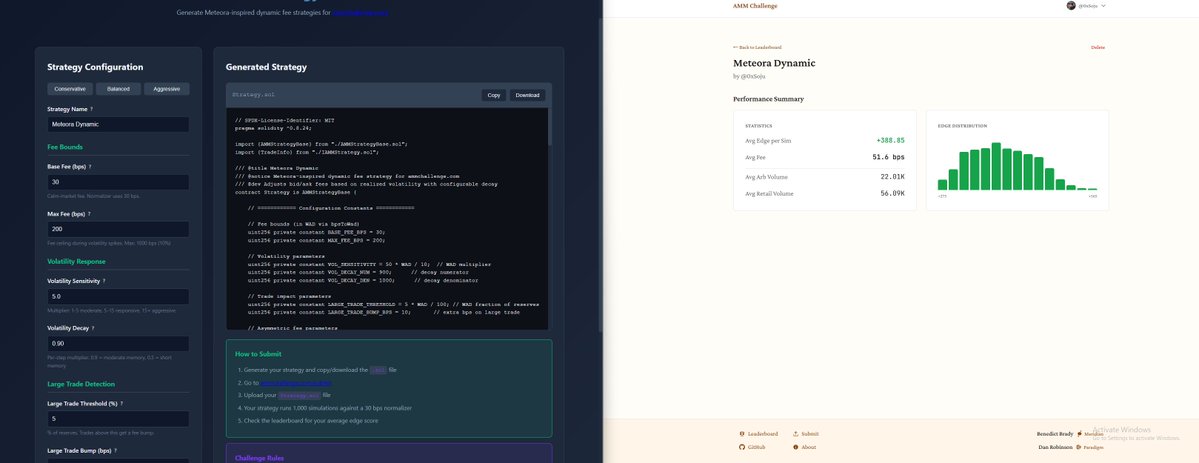
Task: Delete the Meteora Dynamic submission
Action: pos(1097,47)
